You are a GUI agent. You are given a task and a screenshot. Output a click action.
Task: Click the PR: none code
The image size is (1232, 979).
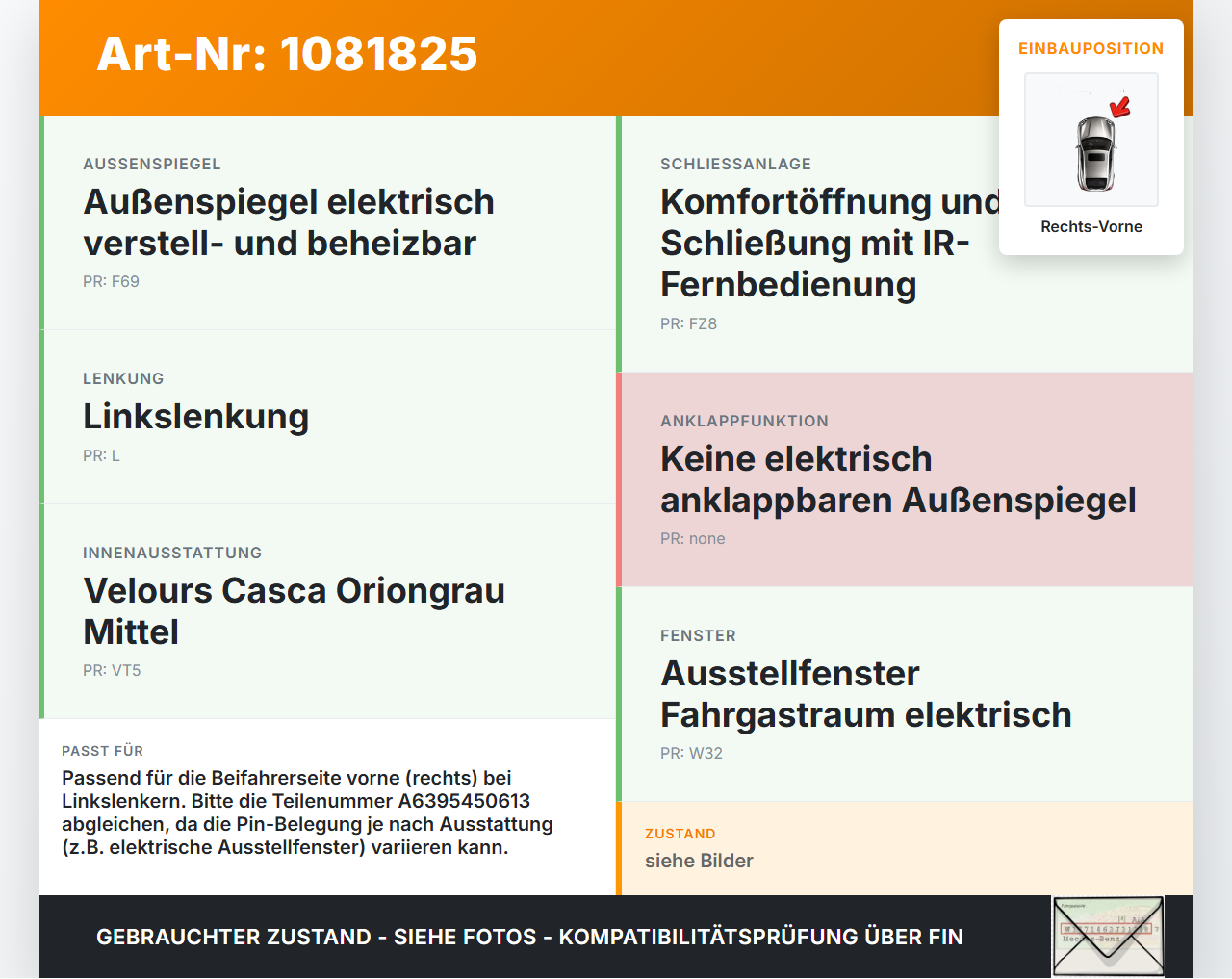click(693, 538)
